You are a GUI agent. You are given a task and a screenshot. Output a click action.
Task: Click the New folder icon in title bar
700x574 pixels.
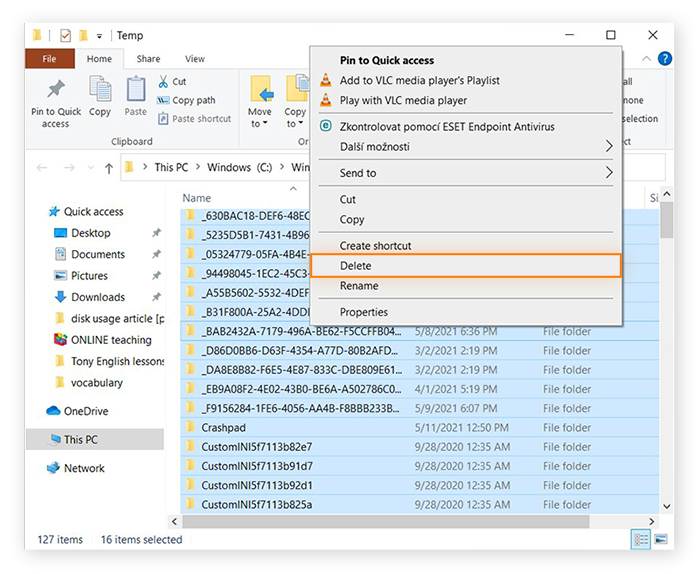(x=83, y=35)
